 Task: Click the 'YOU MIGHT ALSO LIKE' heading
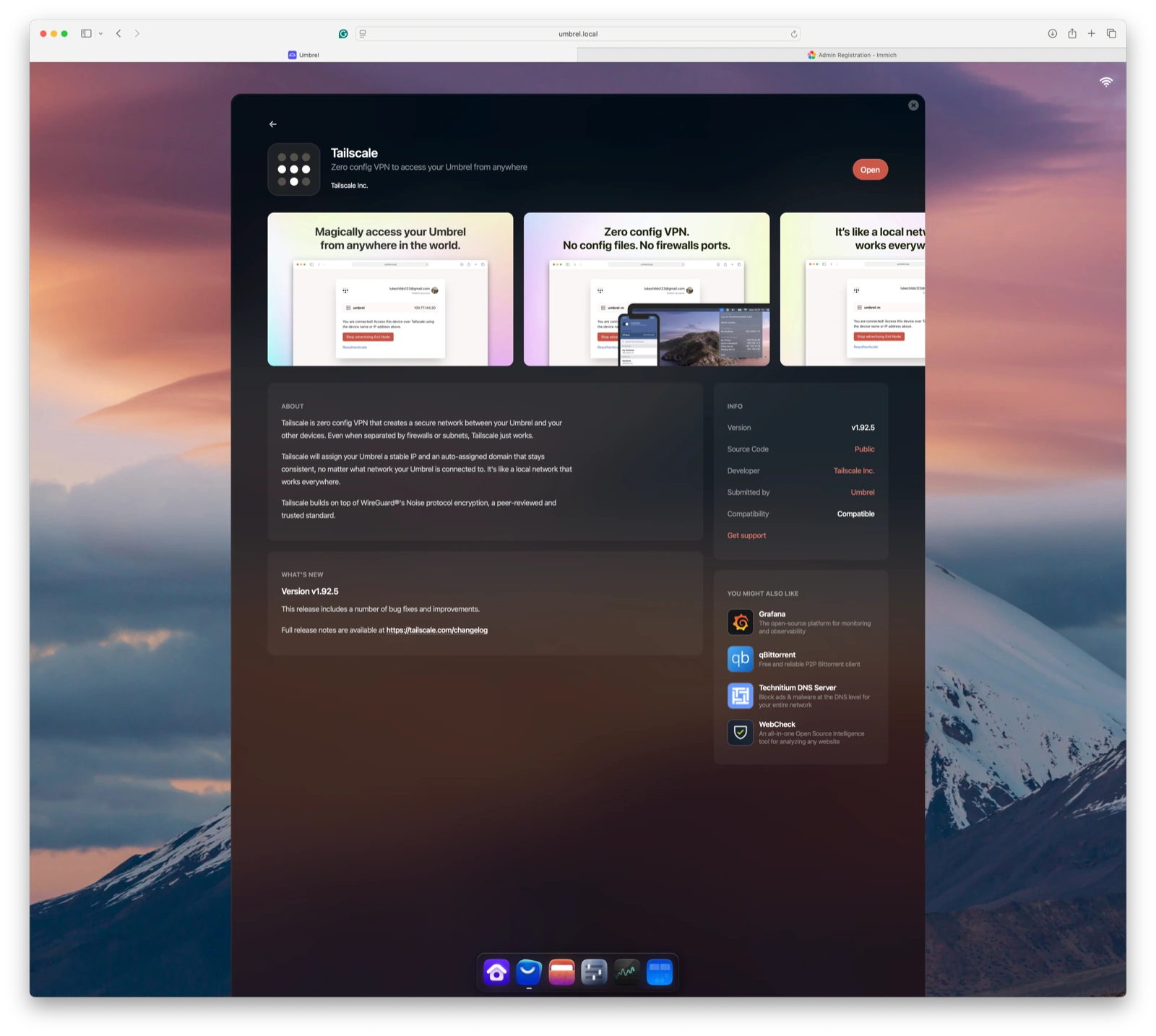click(762, 594)
